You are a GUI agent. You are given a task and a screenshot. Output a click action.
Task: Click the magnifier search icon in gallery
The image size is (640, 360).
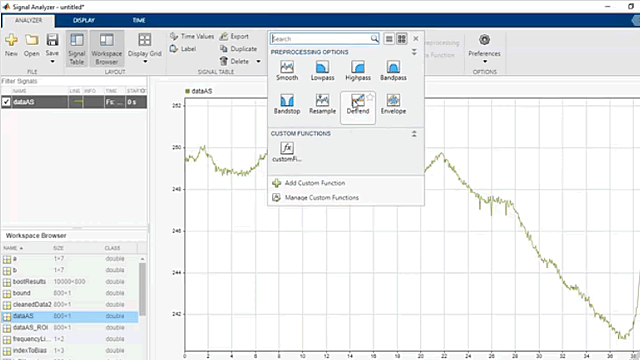pyautogui.click(x=374, y=39)
